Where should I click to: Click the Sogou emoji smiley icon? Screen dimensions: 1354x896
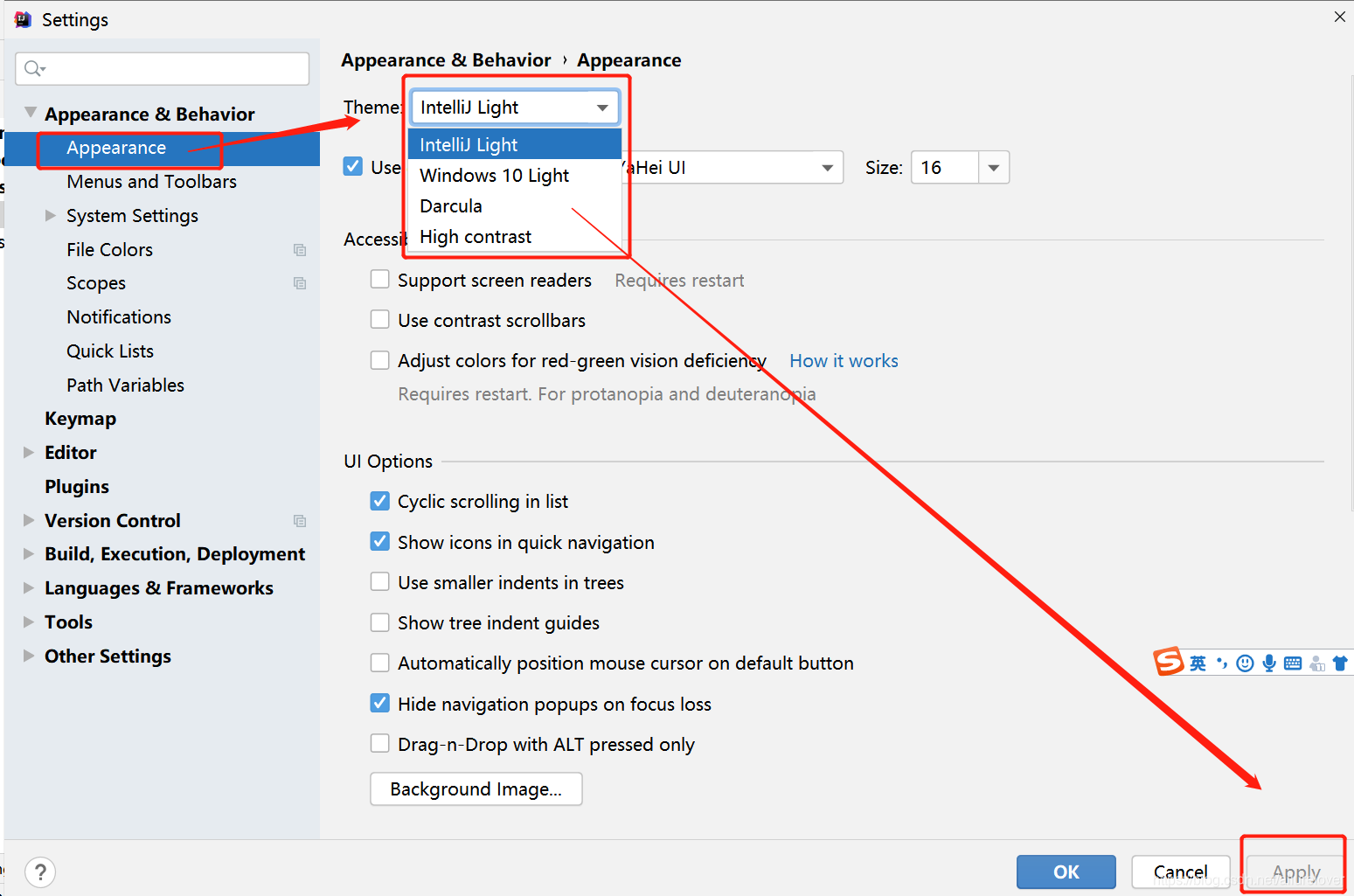coord(1246,663)
